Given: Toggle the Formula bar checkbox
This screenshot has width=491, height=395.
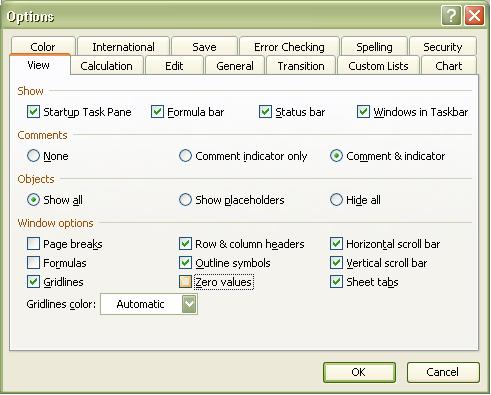Looking at the screenshot, I should coord(157,112).
